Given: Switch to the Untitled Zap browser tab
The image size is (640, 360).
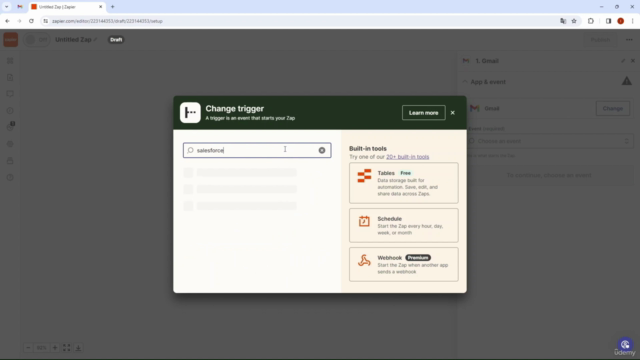Looking at the screenshot, I should (x=67, y=7).
